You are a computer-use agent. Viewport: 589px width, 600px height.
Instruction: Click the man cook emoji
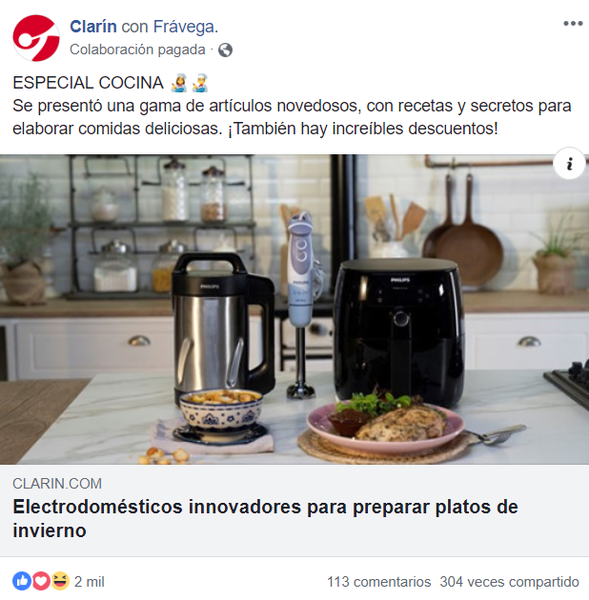click(200, 83)
